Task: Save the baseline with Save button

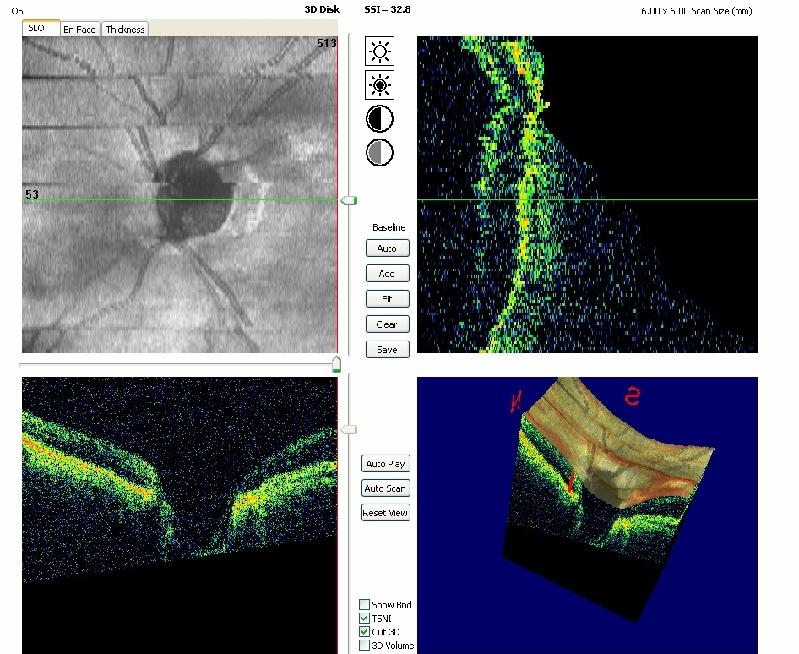Action: click(387, 349)
